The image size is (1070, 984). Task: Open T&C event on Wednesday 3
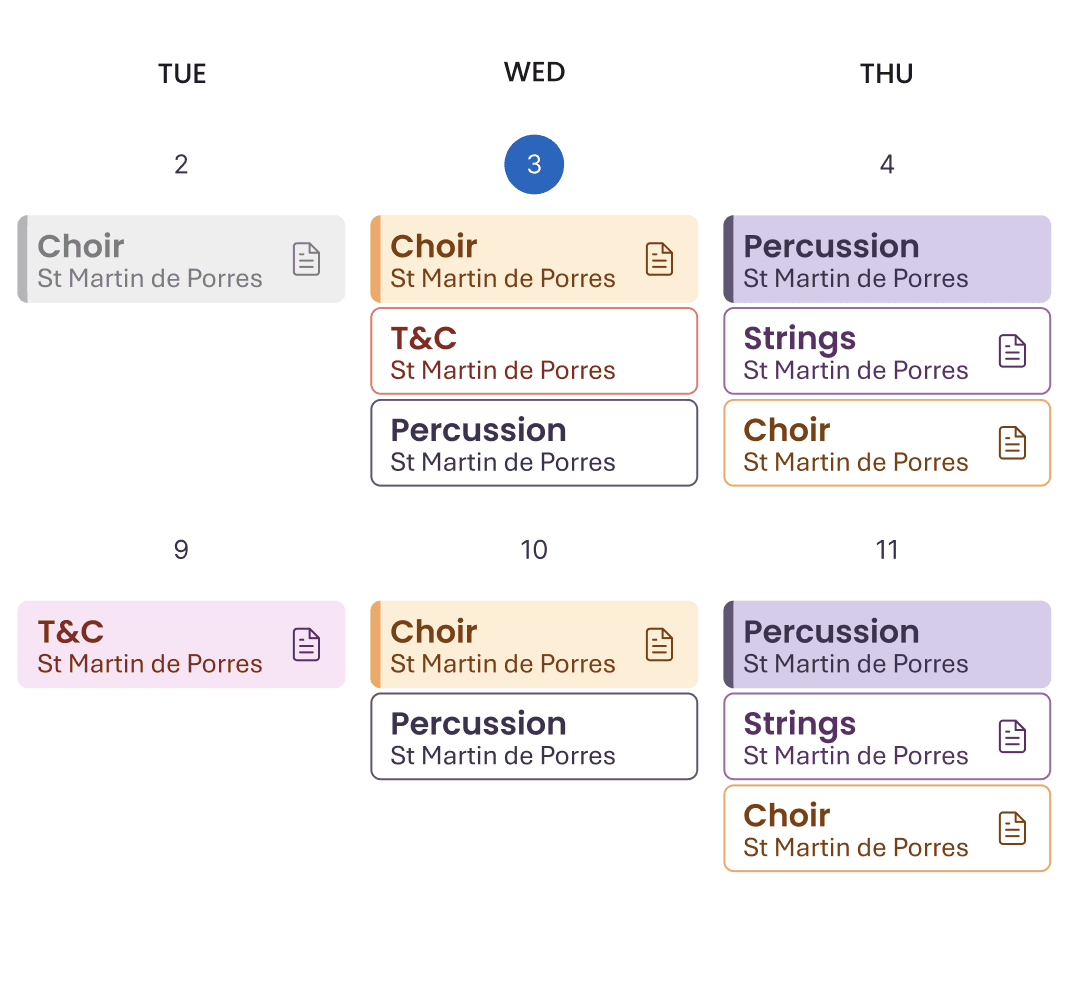pos(533,351)
